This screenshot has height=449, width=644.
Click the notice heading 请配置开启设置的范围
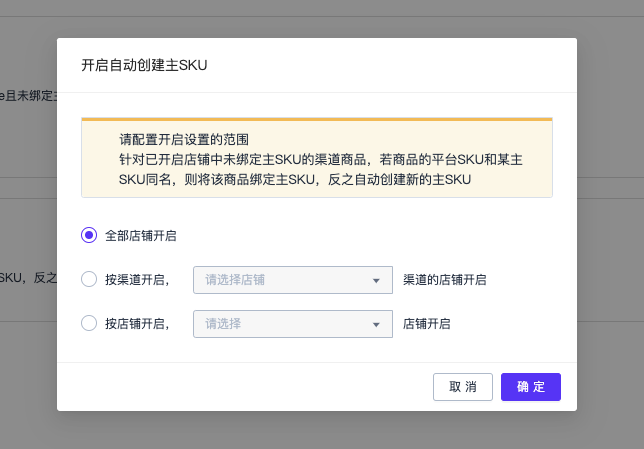(x=184, y=140)
